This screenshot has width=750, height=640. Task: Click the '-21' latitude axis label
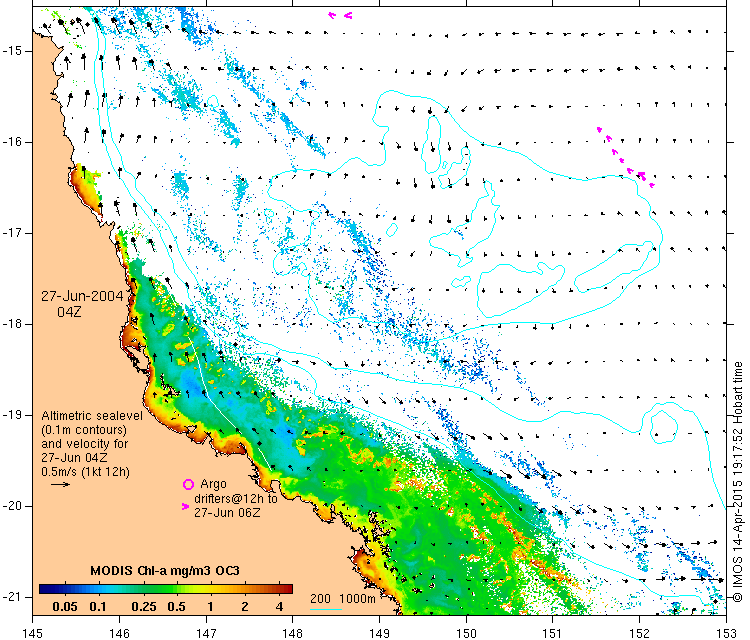click(x=11, y=596)
